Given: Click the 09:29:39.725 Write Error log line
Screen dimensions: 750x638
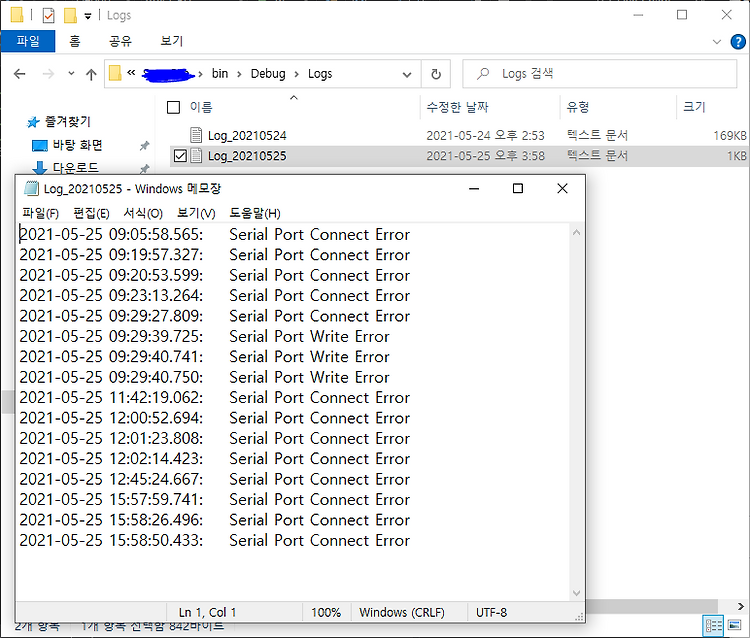Looking at the screenshot, I should click(x=204, y=337).
